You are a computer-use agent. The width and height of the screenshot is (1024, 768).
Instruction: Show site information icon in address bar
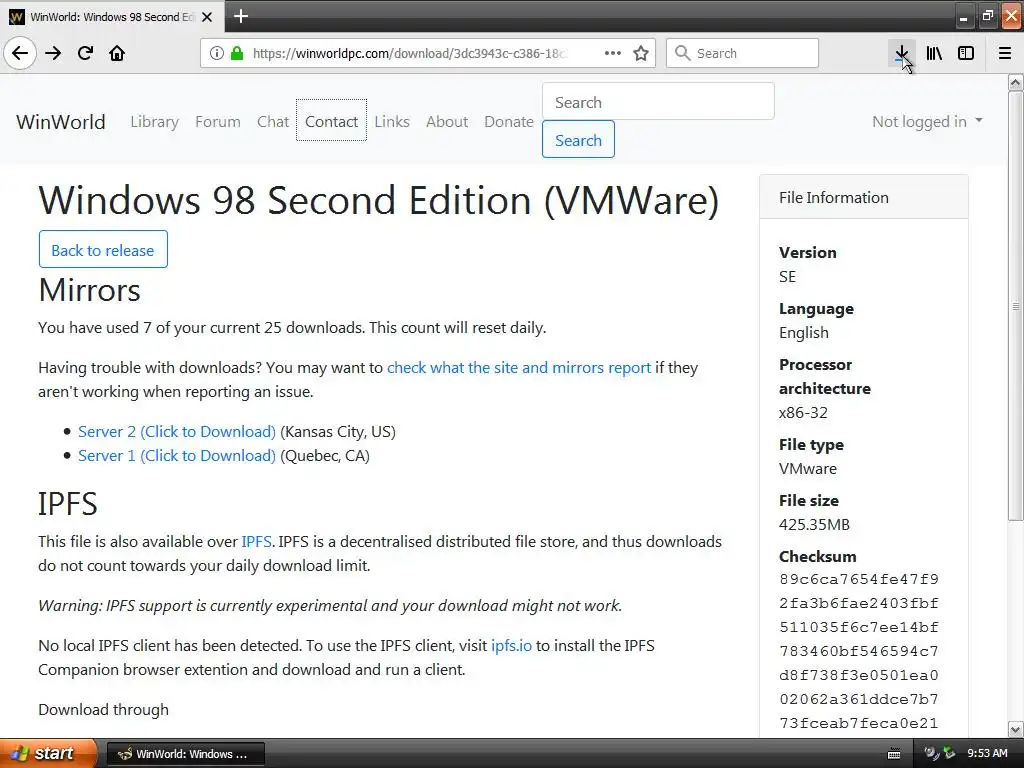[216, 53]
